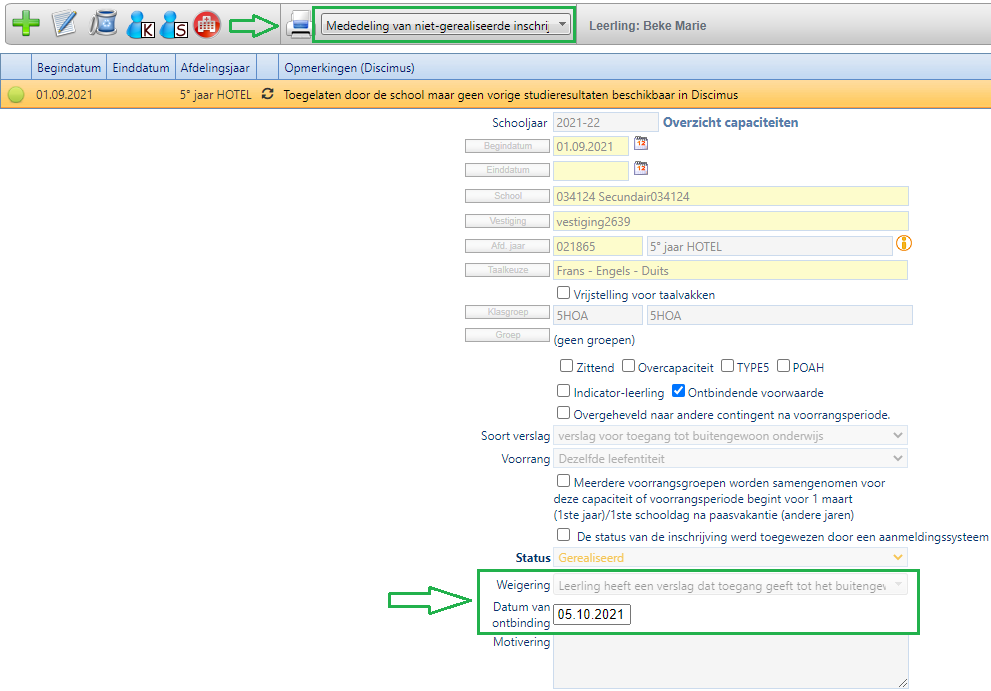Click the refresh sync icon in enrollment row
This screenshot has height=691, width=991.
(x=267, y=94)
